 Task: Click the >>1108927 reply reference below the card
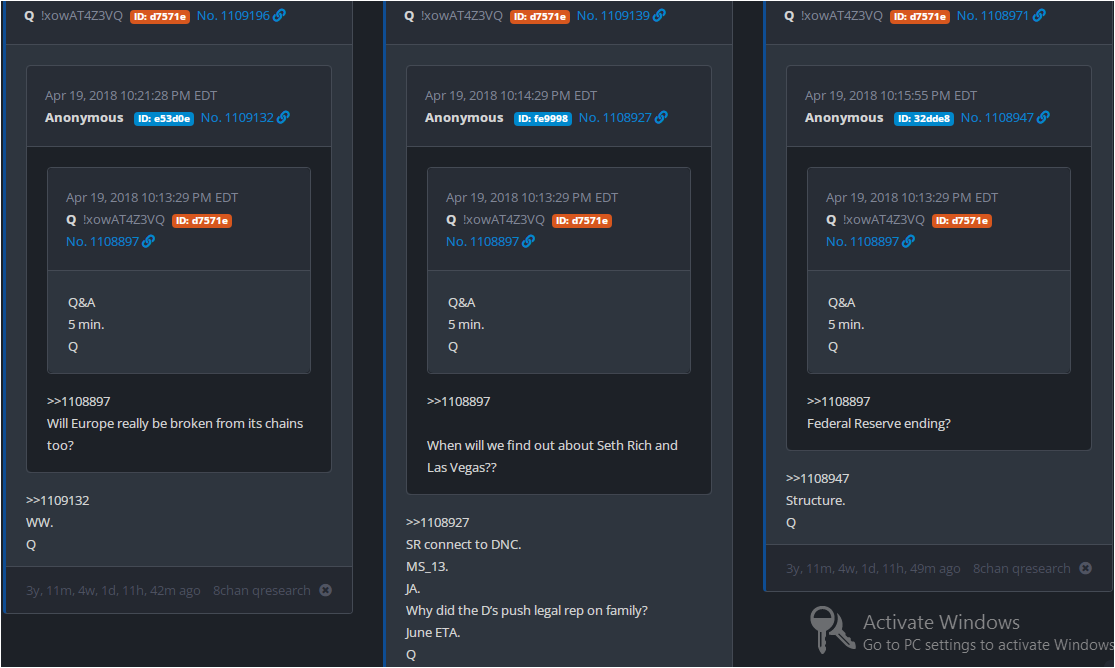[x=437, y=522]
